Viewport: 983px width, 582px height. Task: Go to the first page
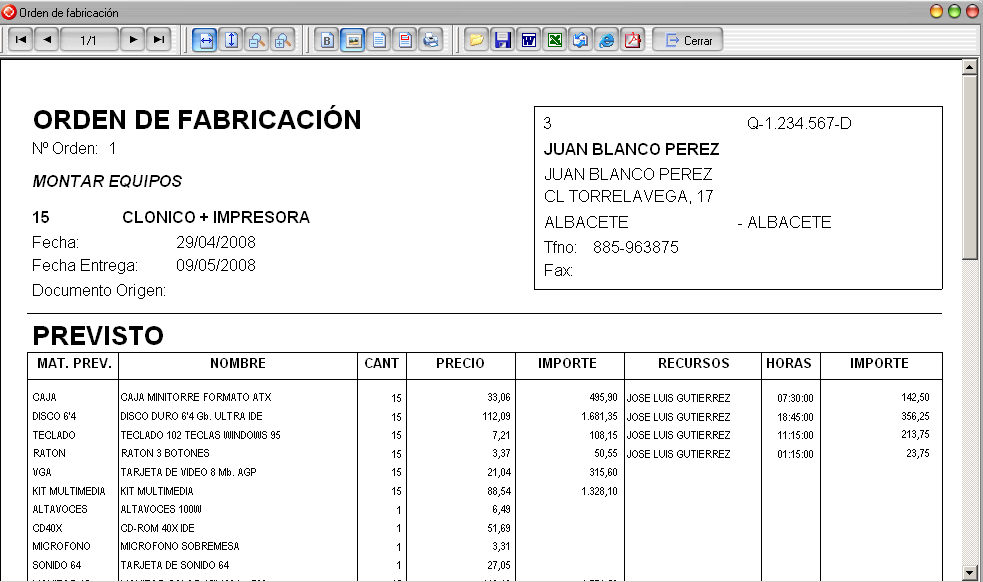point(20,41)
